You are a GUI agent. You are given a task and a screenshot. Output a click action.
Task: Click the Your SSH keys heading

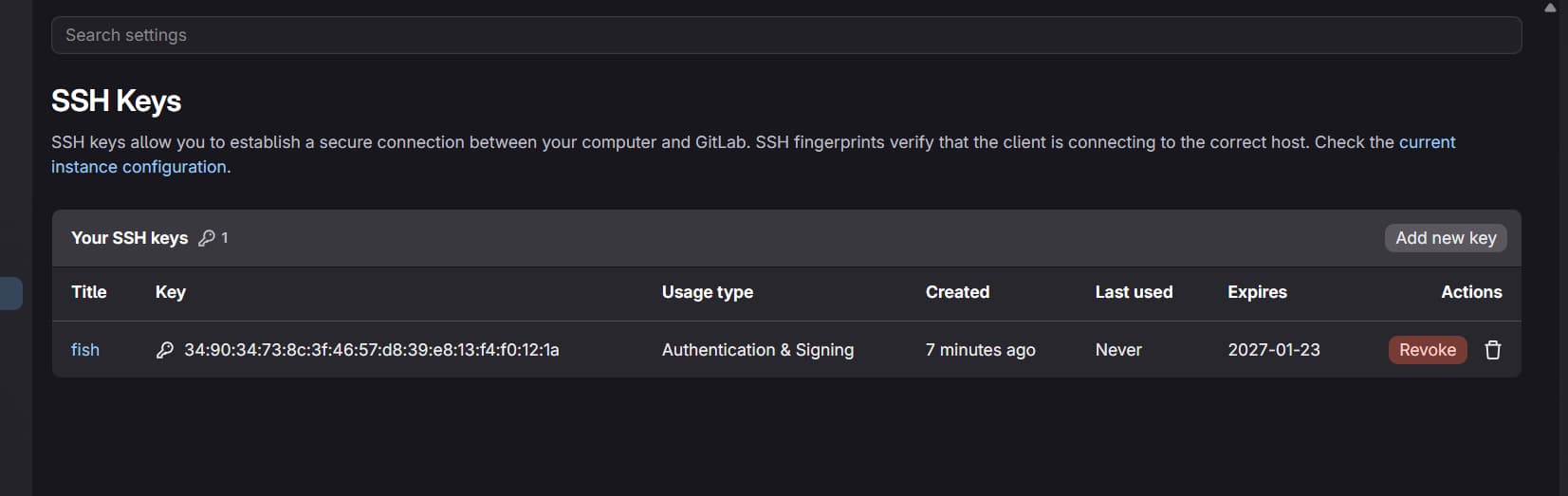tap(129, 238)
